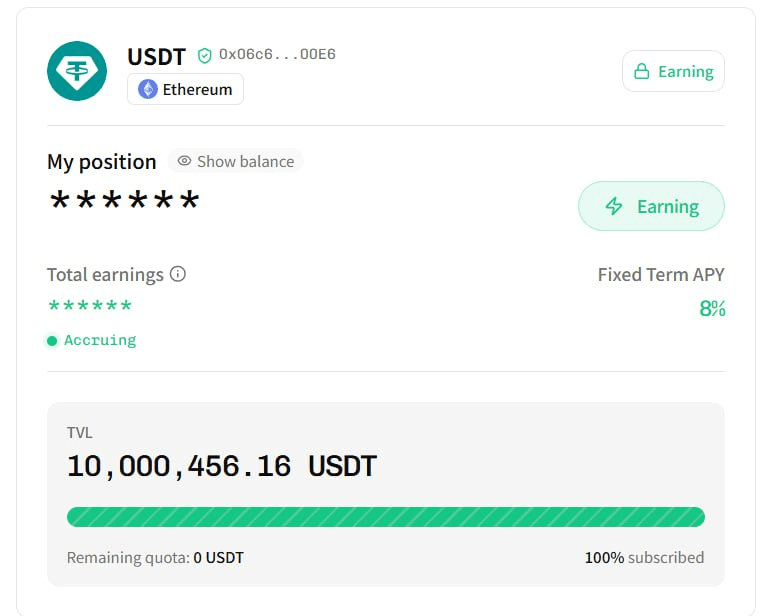Click the lock icon in top-right badge
The width and height of the screenshot is (769, 616).
click(641, 72)
